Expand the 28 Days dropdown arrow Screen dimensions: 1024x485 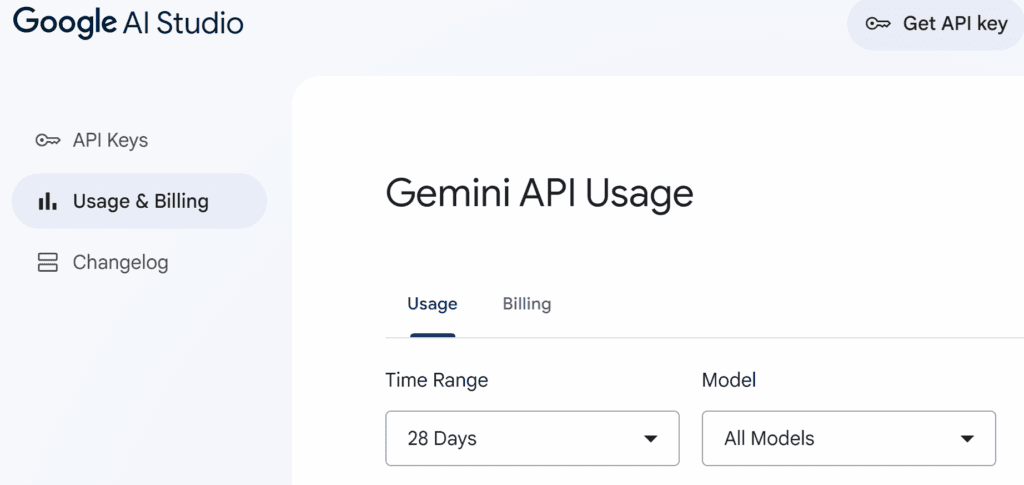point(651,439)
